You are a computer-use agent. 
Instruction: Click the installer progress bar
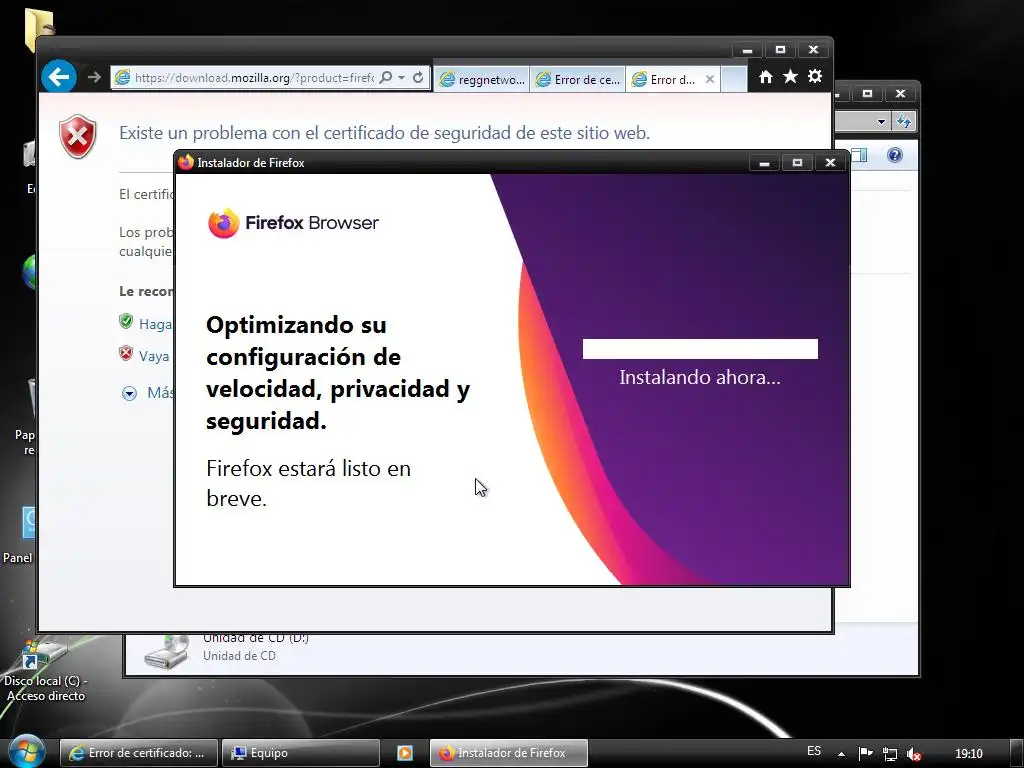700,349
